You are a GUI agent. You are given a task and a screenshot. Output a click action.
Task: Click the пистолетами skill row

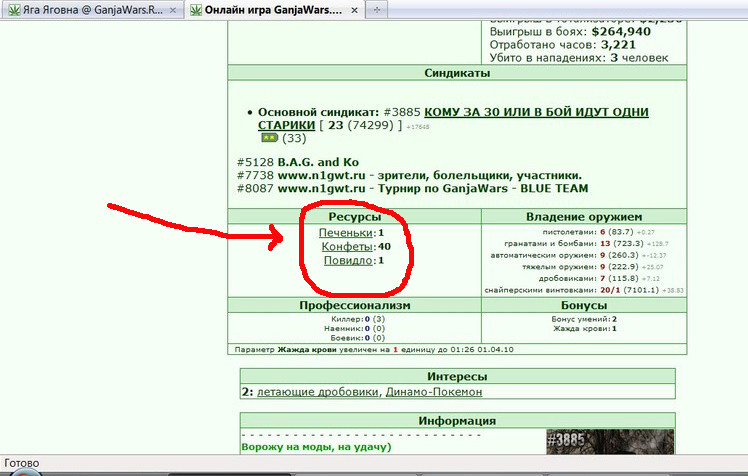[598, 232]
